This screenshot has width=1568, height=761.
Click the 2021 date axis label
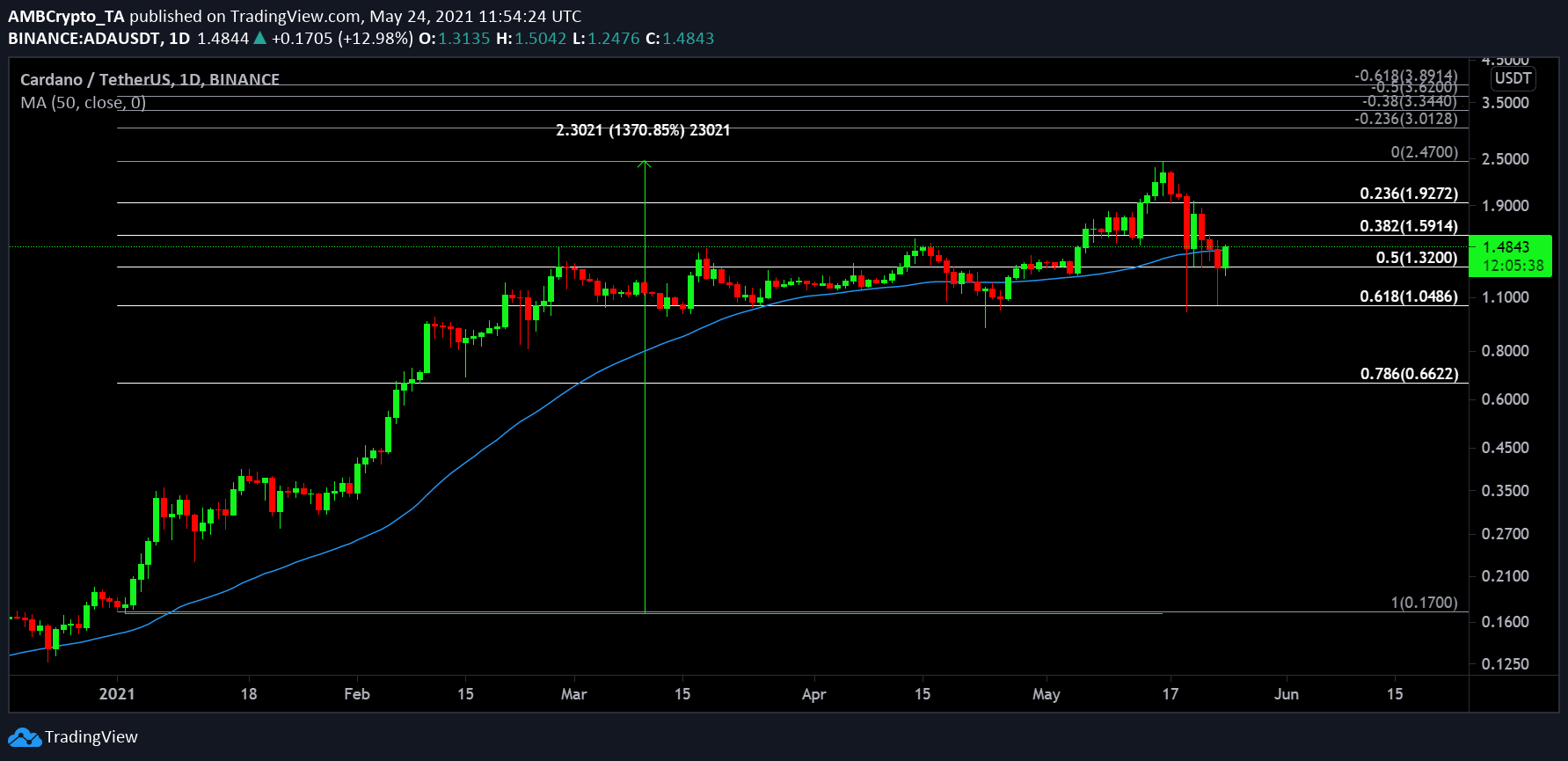pos(117,694)
